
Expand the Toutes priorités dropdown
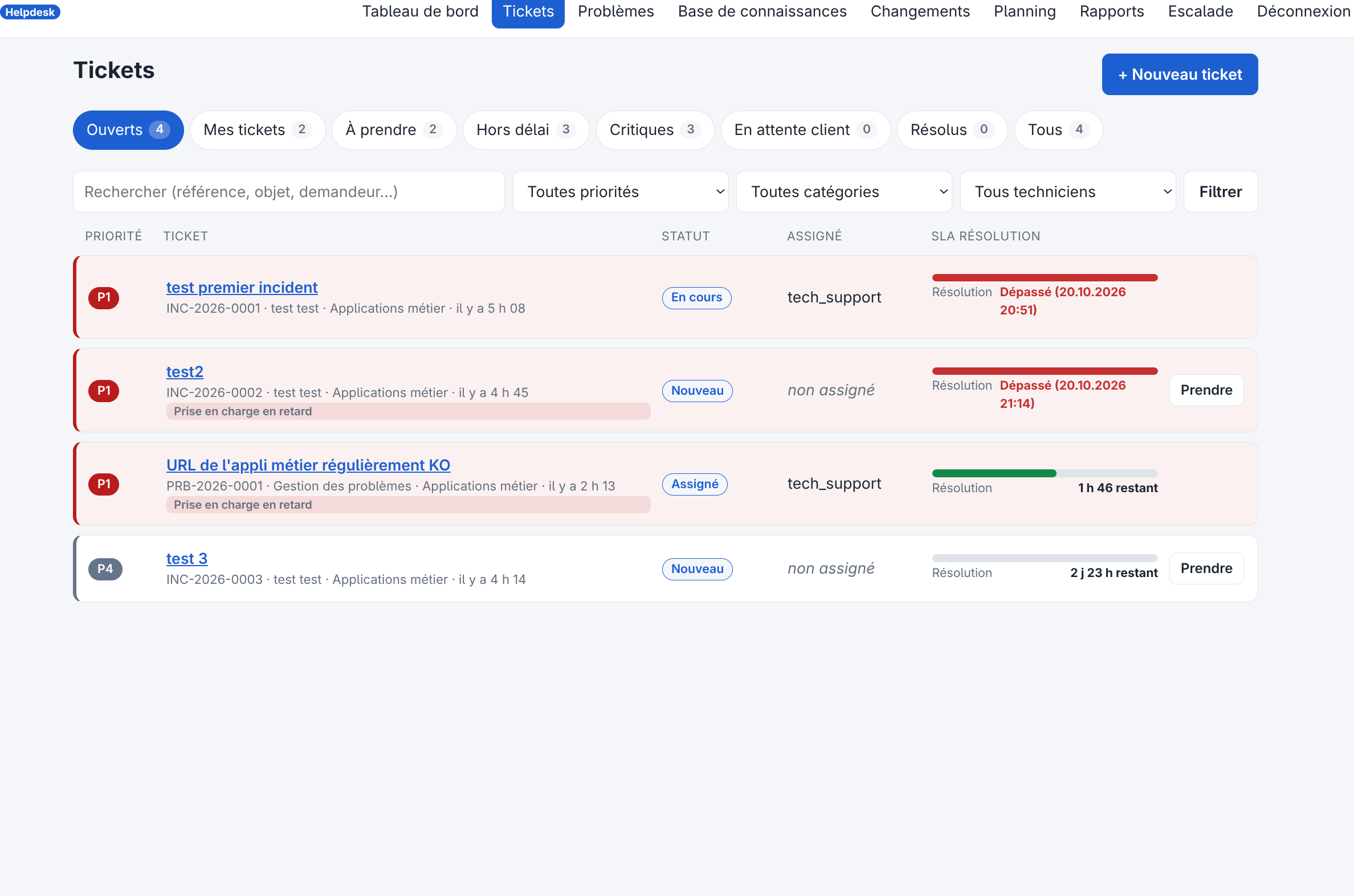(620, 191)
